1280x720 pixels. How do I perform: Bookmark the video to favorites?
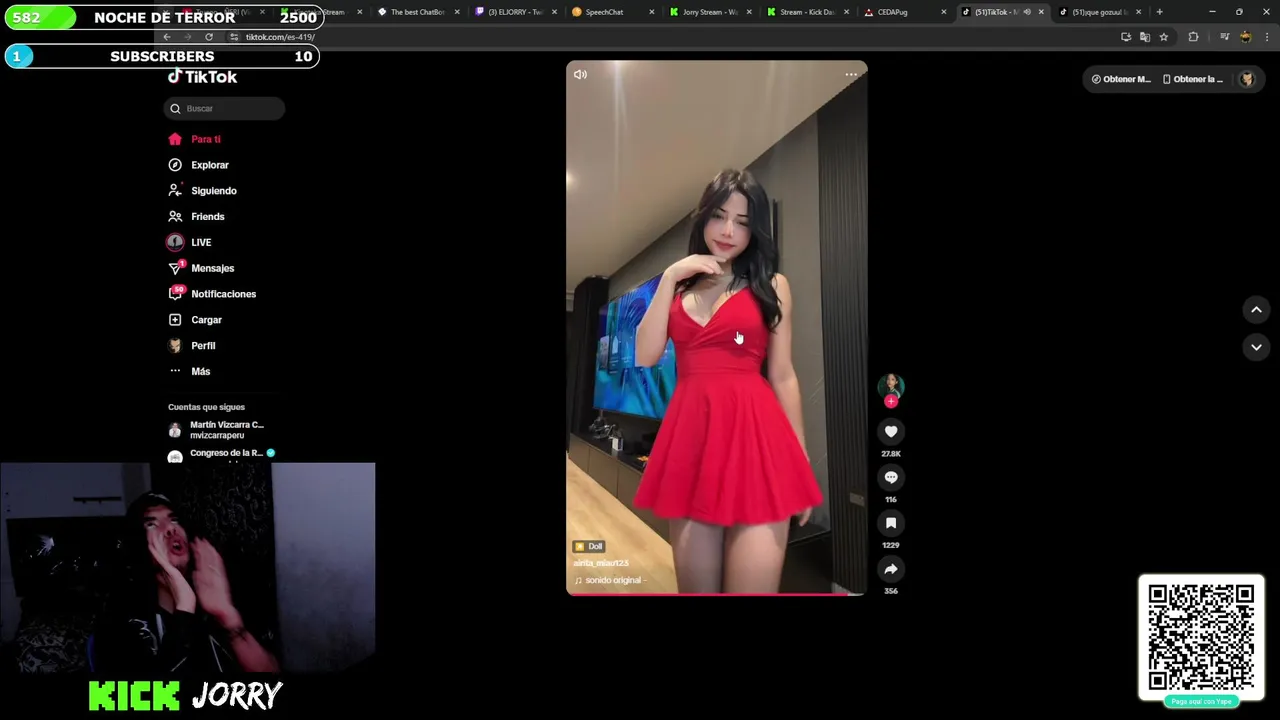click(891, 523)
